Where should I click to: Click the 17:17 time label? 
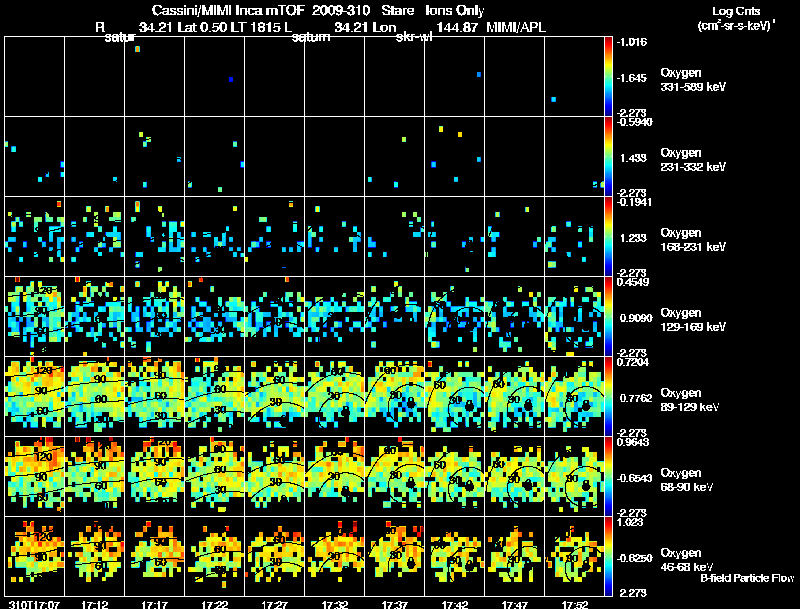154,604
